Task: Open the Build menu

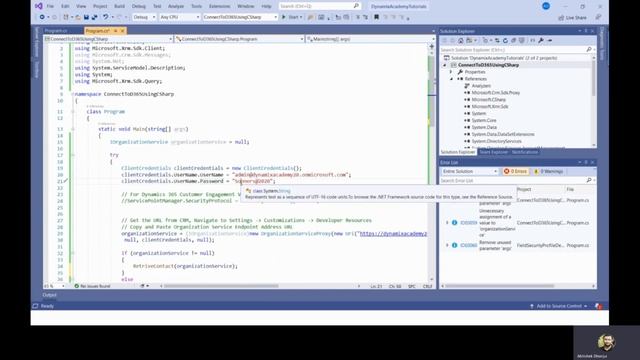Action: [120, 6]
